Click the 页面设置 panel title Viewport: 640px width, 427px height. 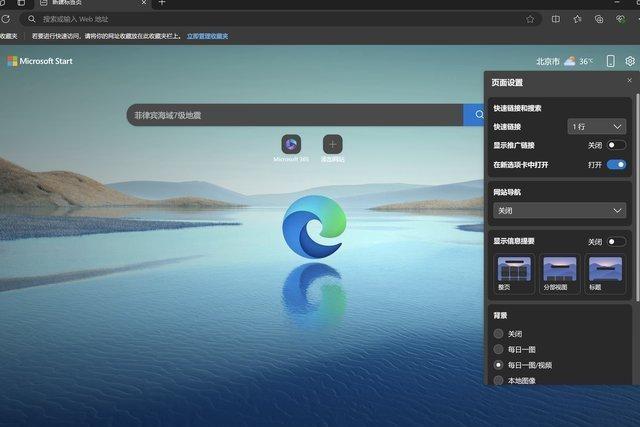point(507,82)
